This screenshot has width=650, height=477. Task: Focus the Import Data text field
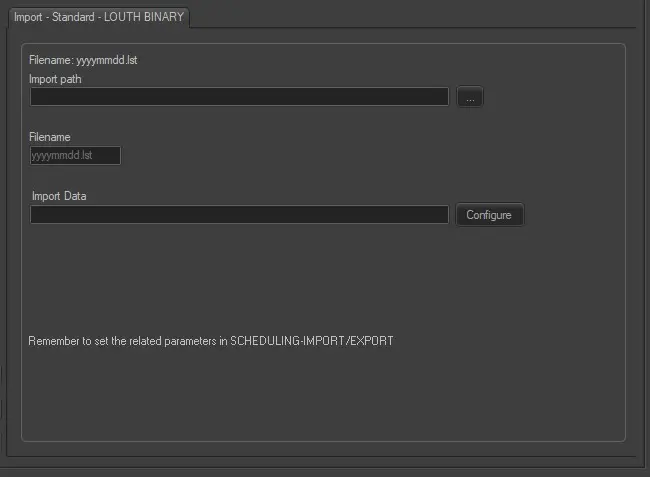click(x=239, y=215)
